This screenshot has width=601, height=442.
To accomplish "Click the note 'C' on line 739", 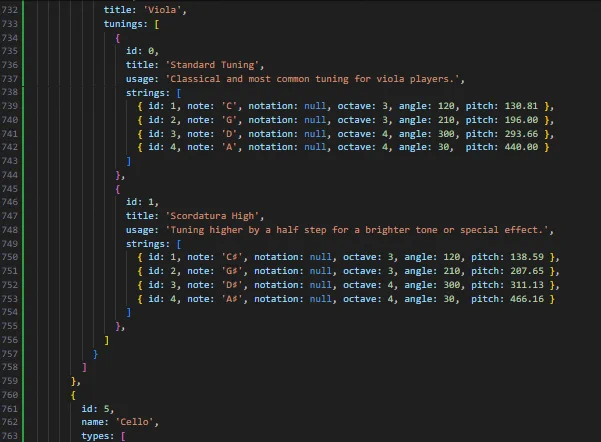I will (x=229, y=106).
